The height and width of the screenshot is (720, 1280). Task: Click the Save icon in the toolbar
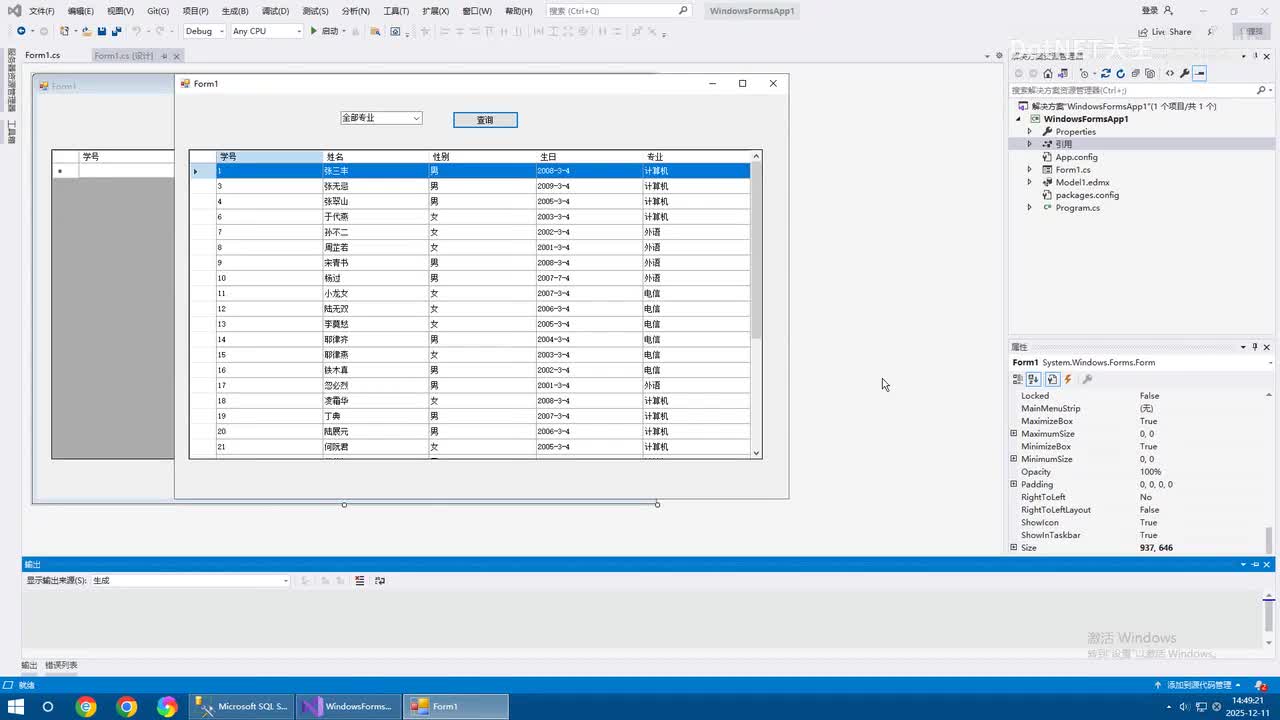click(101, 31)
